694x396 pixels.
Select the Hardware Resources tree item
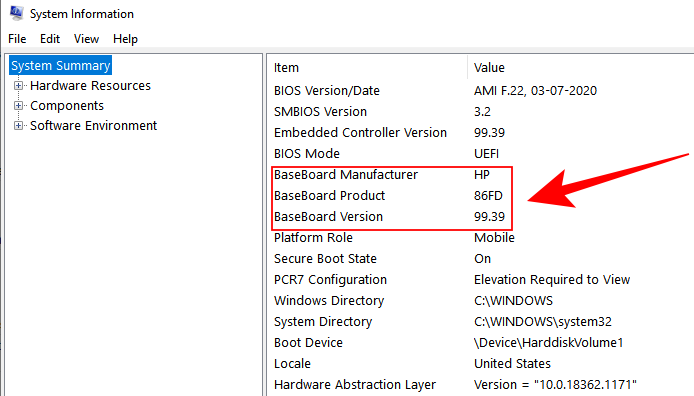coord(90,85)
